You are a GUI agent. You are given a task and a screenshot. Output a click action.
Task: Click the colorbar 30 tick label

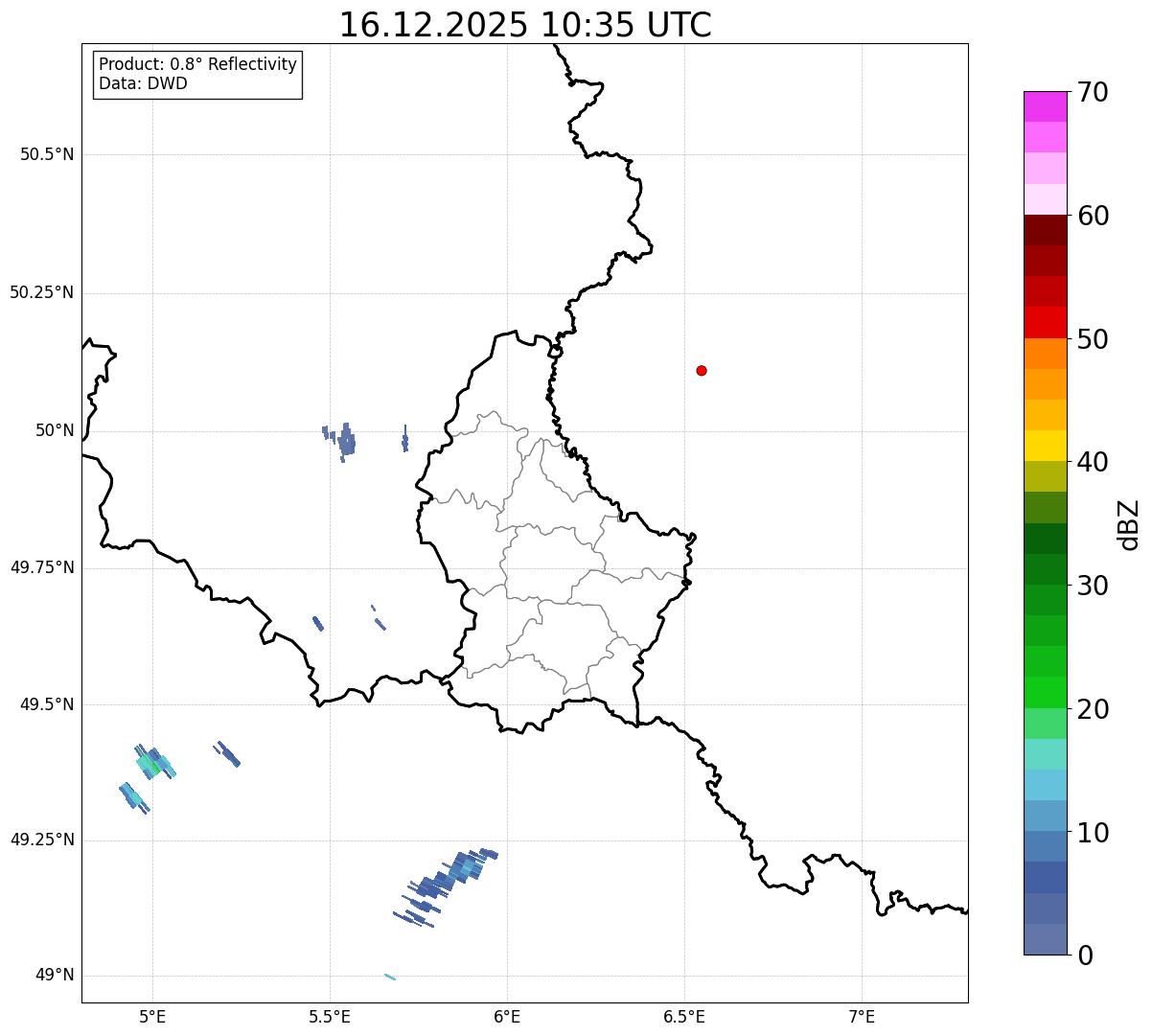[x=1093, y=586]
